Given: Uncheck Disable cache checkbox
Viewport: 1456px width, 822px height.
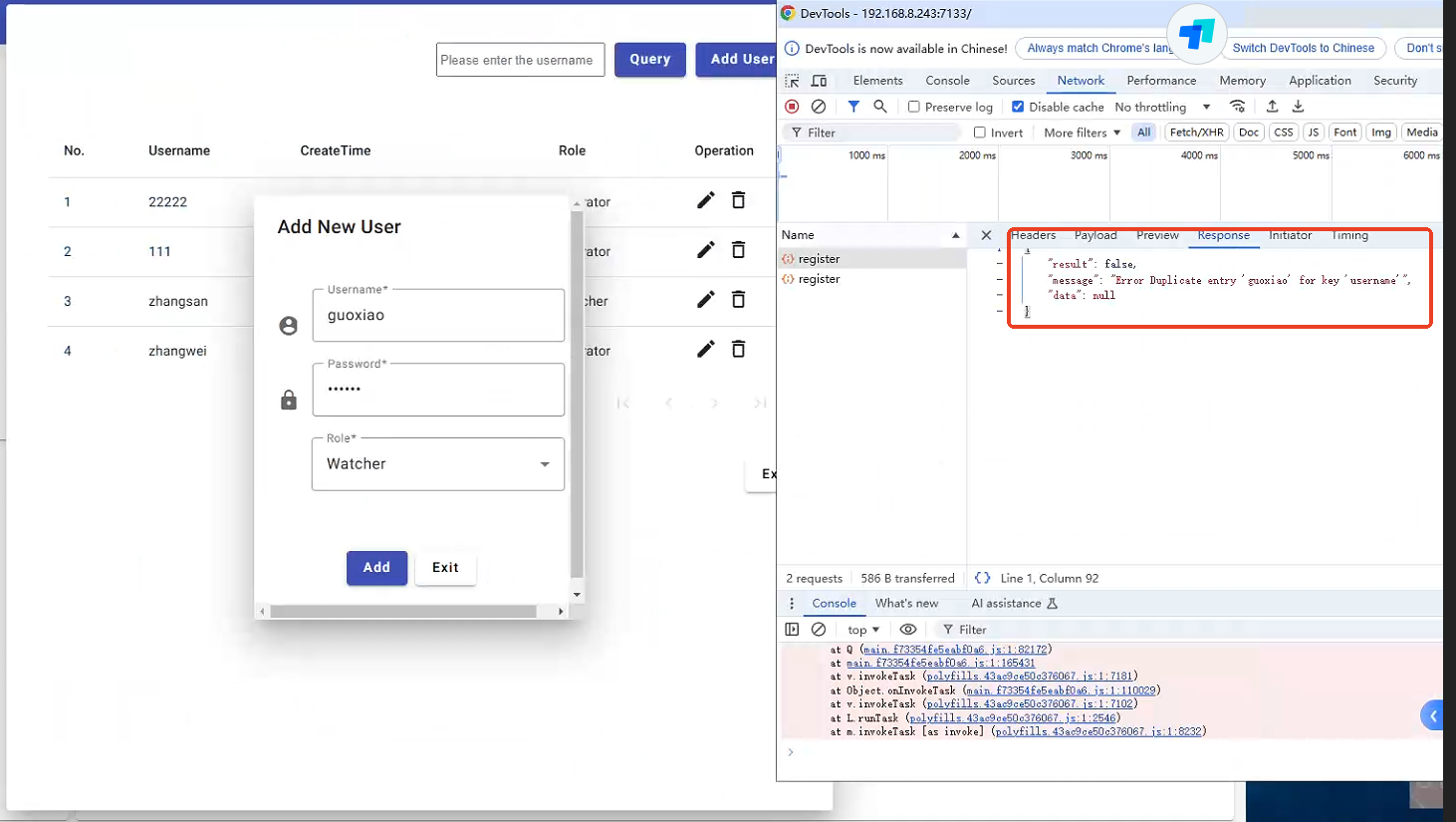Looking at the screenshot, I should pyautogui.click(x=1018, y=107).
